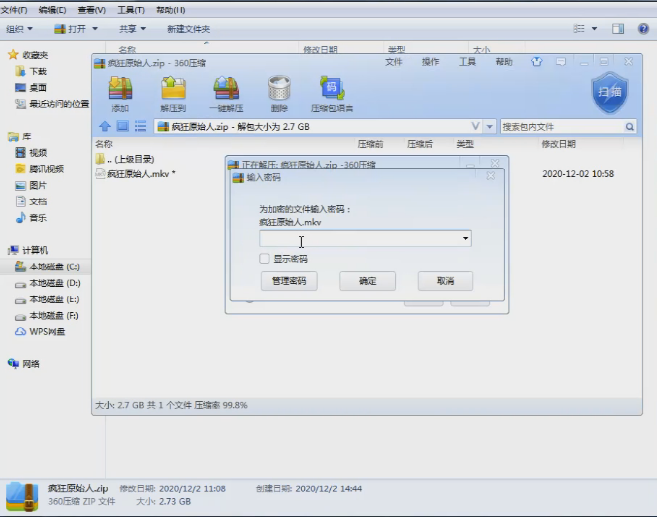
Task: Click the skin shirt icon in title bar
Action: 537,62
